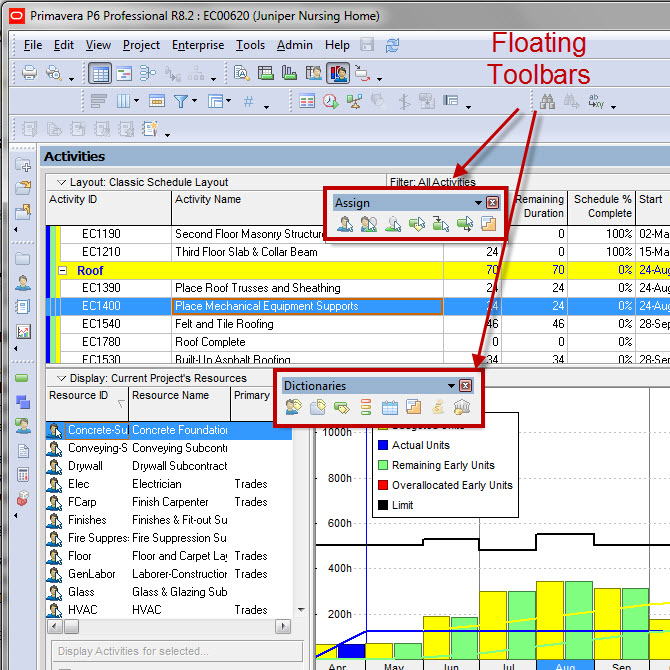This screenshot has height=670, width=670.
Task: Open the Edit menu
Action: click(x=64, y=45)
